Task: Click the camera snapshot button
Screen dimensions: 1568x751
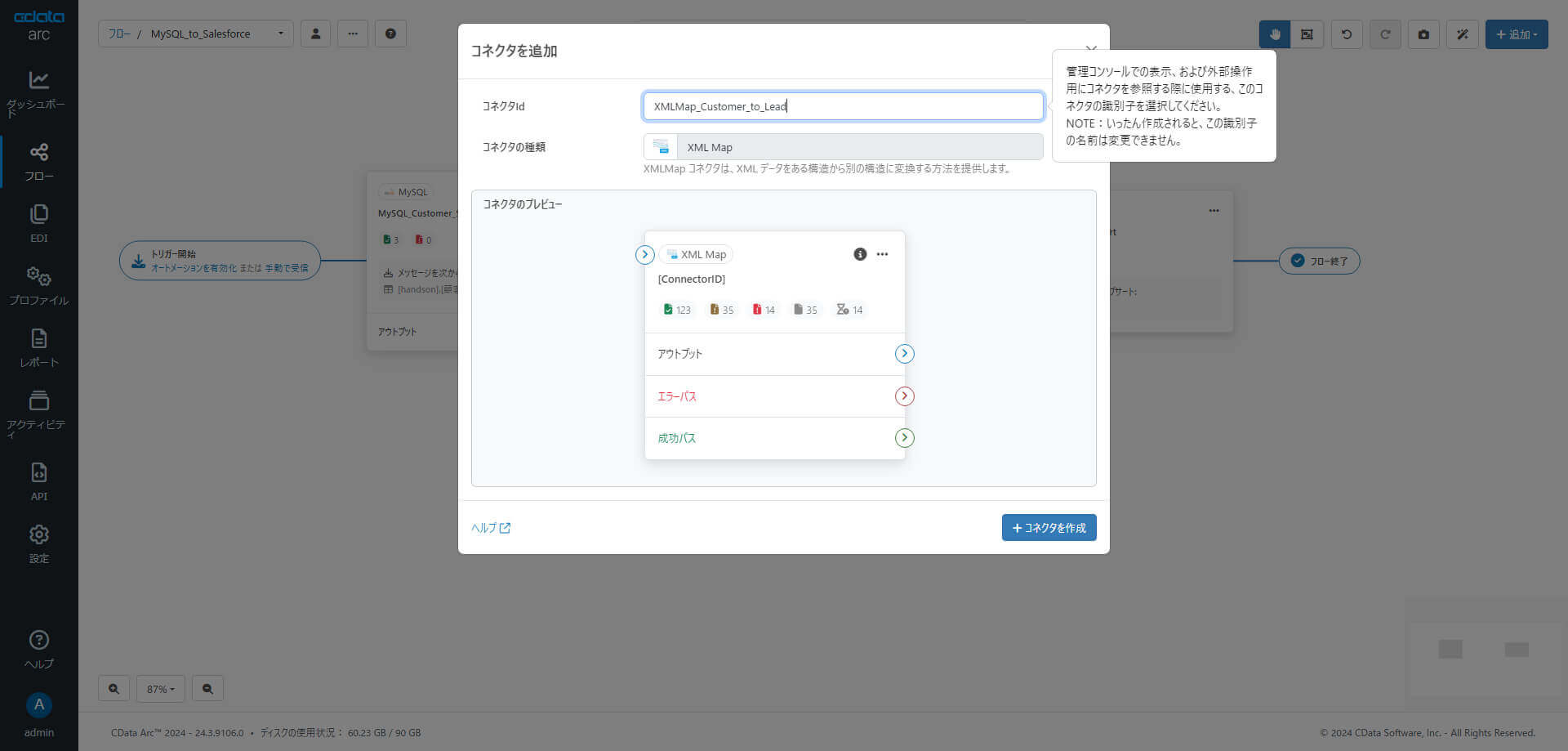Action: [x=1423, y=34]
